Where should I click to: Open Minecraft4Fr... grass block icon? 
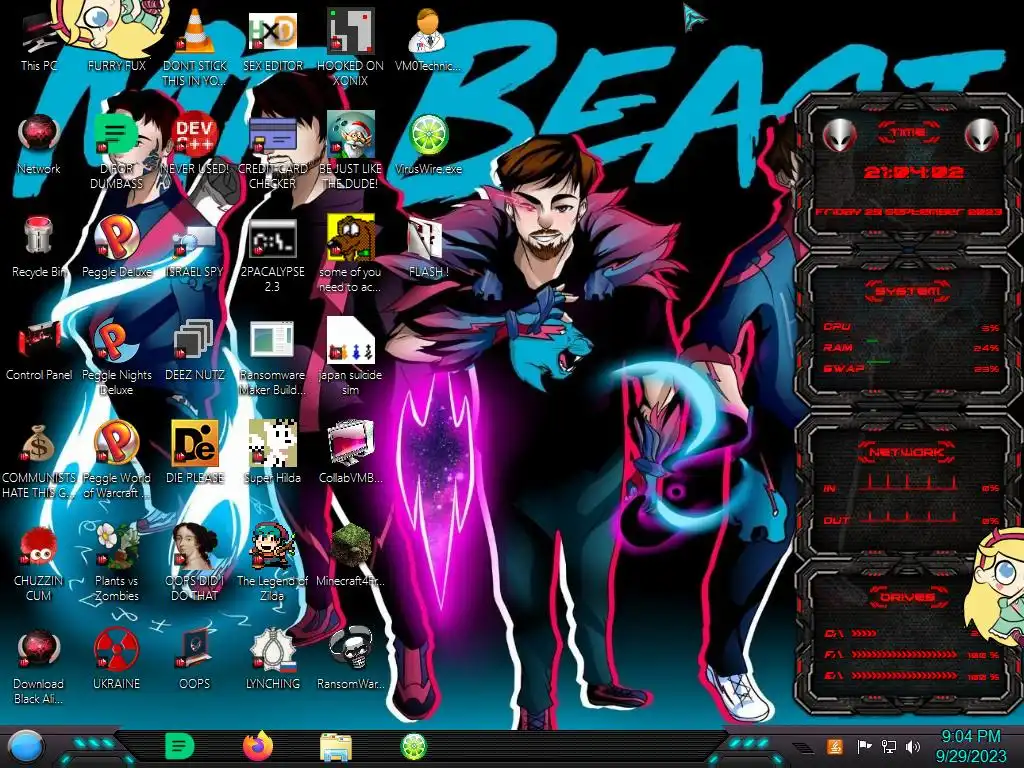coord(350,555)
